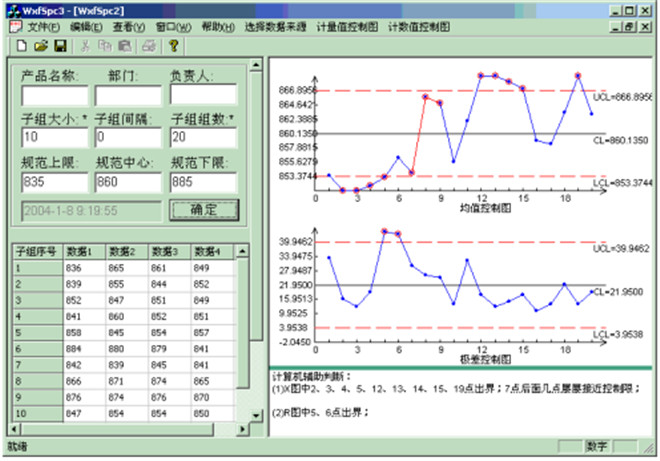This screenshot has width=660, height=461.
Task: Click the Save floppy disk icon
Action: tap(59, 46)
